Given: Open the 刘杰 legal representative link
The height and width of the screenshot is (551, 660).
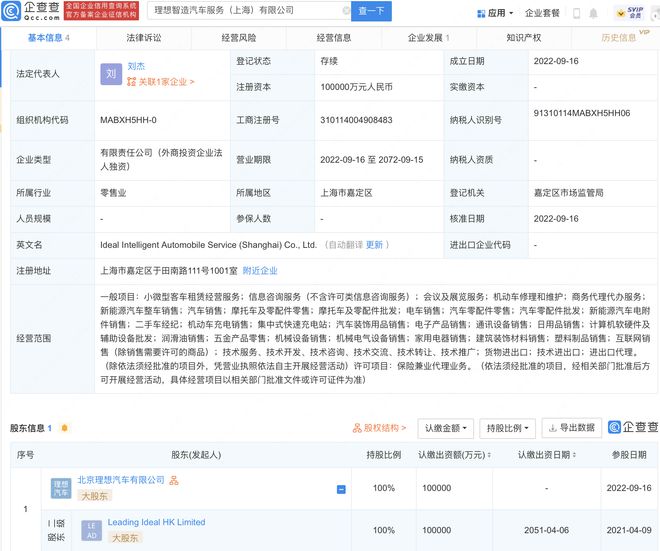Looking at the screenshot, I should click(x=136, y=66).
